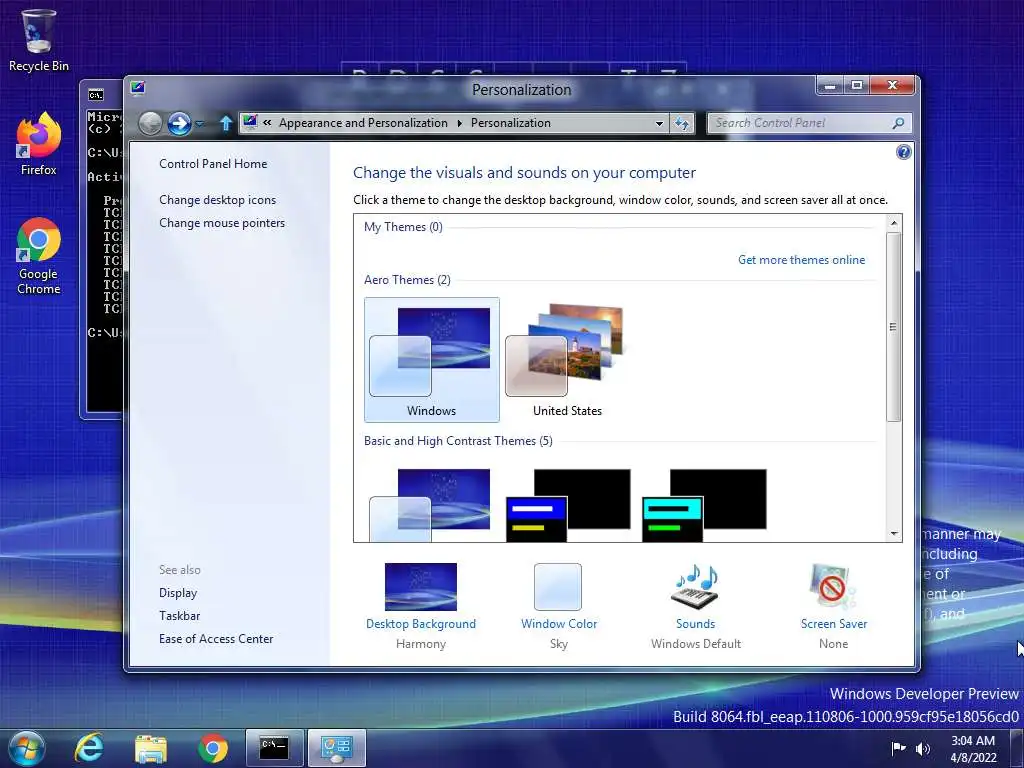Viewport: 1024px width, 768px height.
Task: Click Change desktop icons link
Action: click(217, 200)
